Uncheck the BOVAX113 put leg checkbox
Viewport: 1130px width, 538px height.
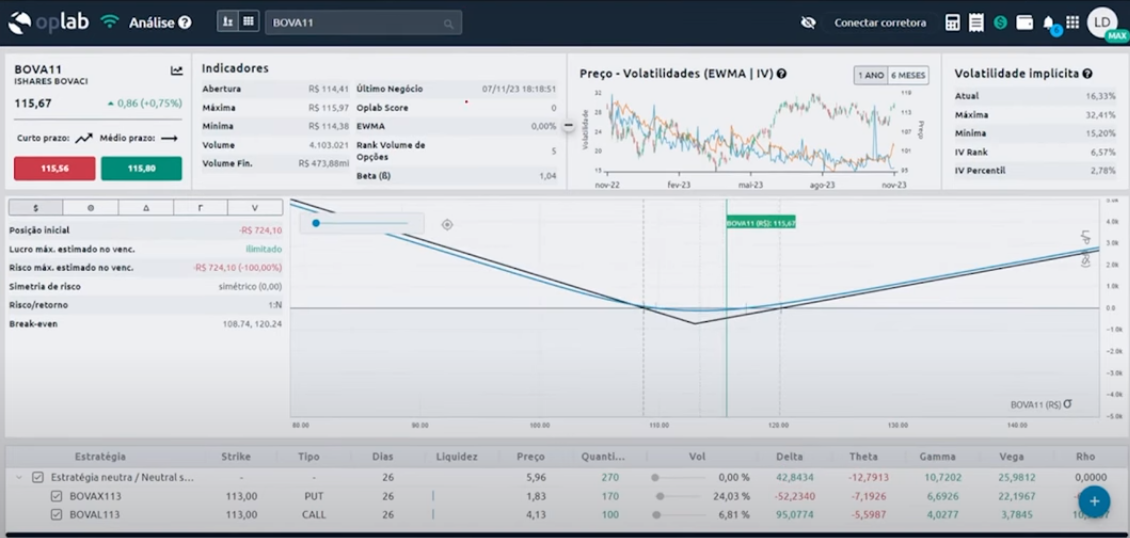(57, 496)
